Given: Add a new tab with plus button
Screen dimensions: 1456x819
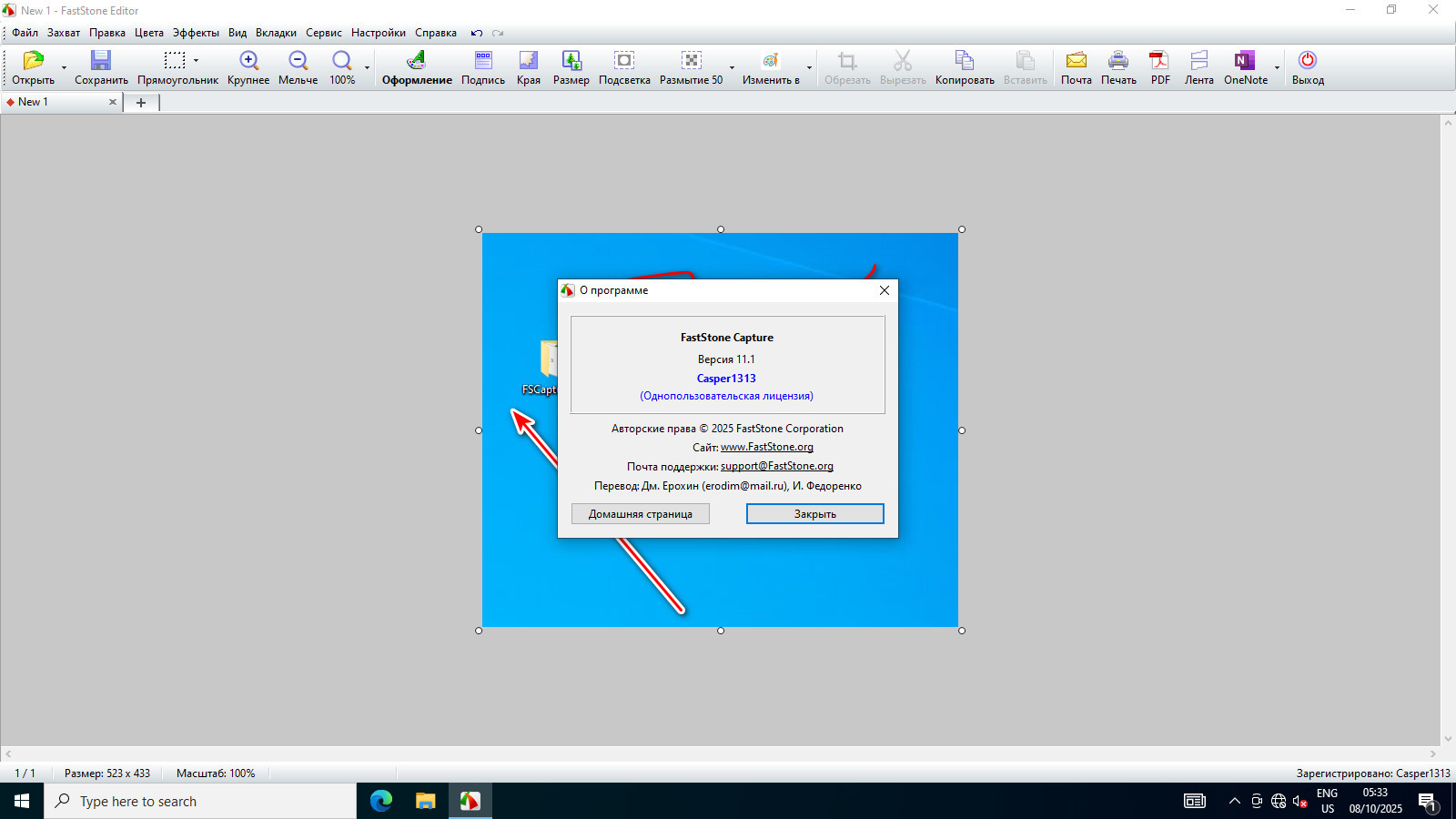Looking at the screenshot, I should click(141, 103).
